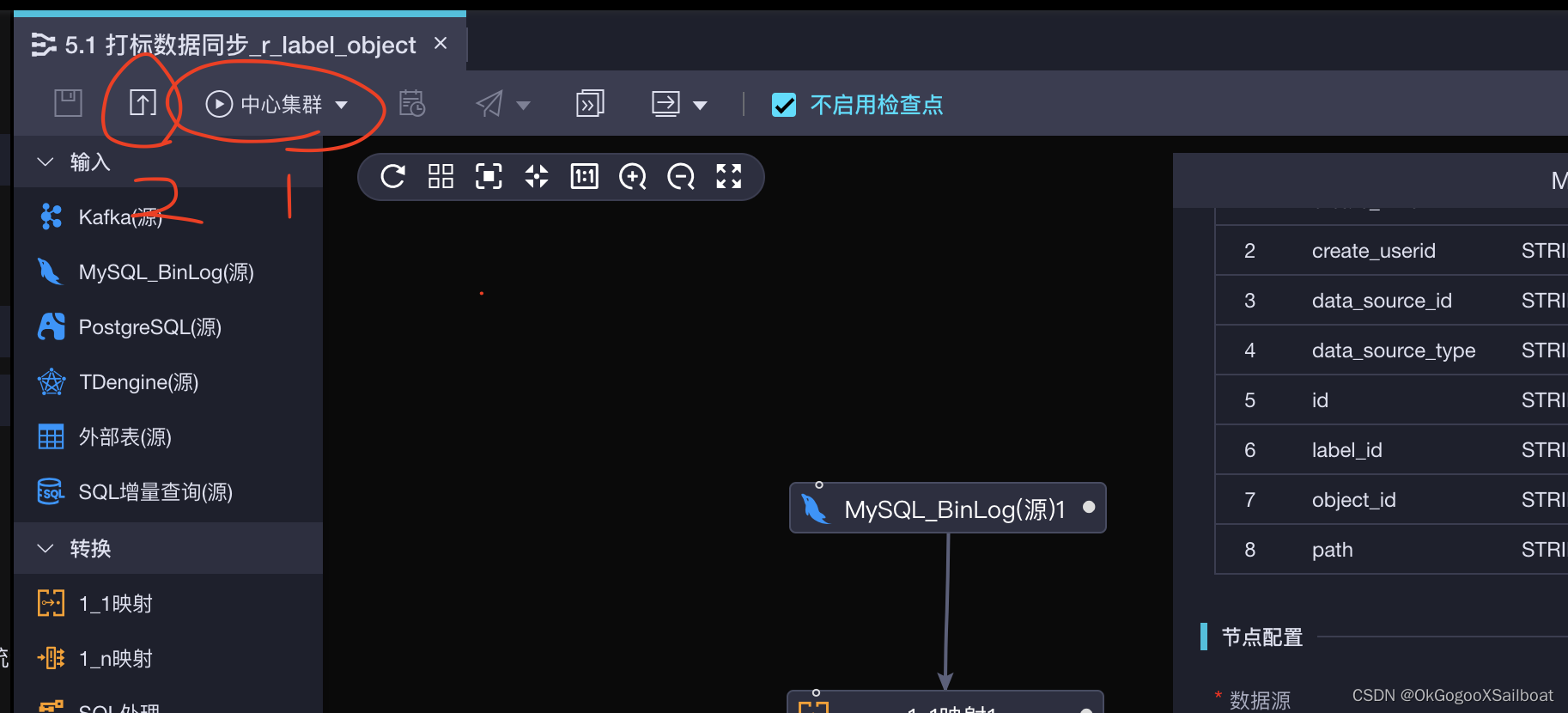This screenshot has width=1568, height=713.
Task: Toggle the 不启用检查点 checkbox
Action: click(x=784, y=105)
